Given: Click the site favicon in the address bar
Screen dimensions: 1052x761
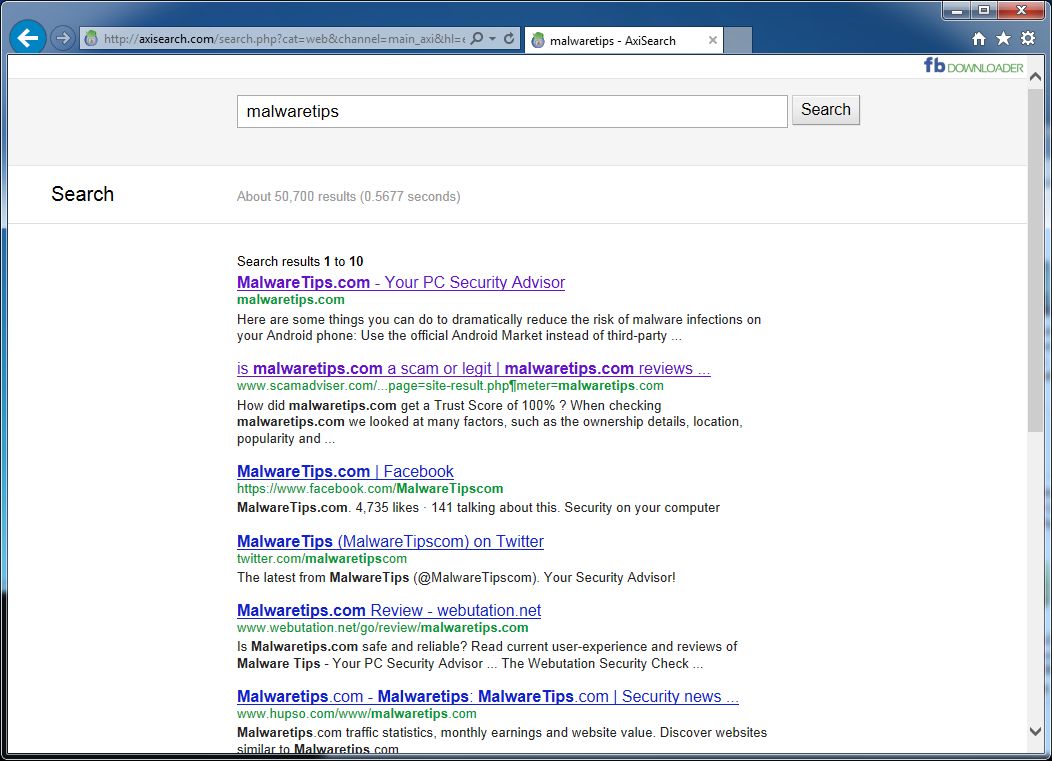Looking at the screenshot, I should tap(91, 38).
